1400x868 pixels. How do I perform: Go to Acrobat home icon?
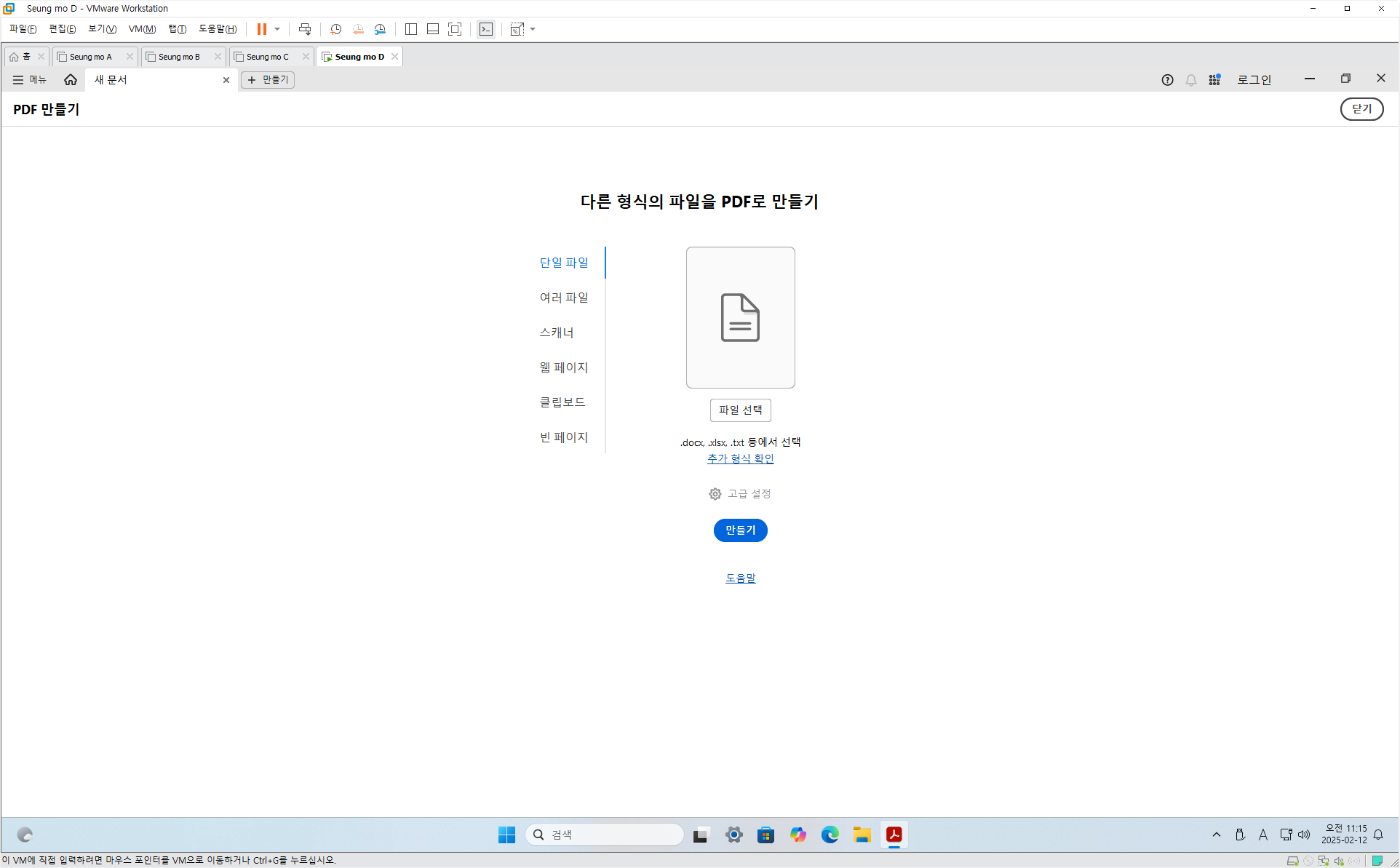tap(71, 80)
